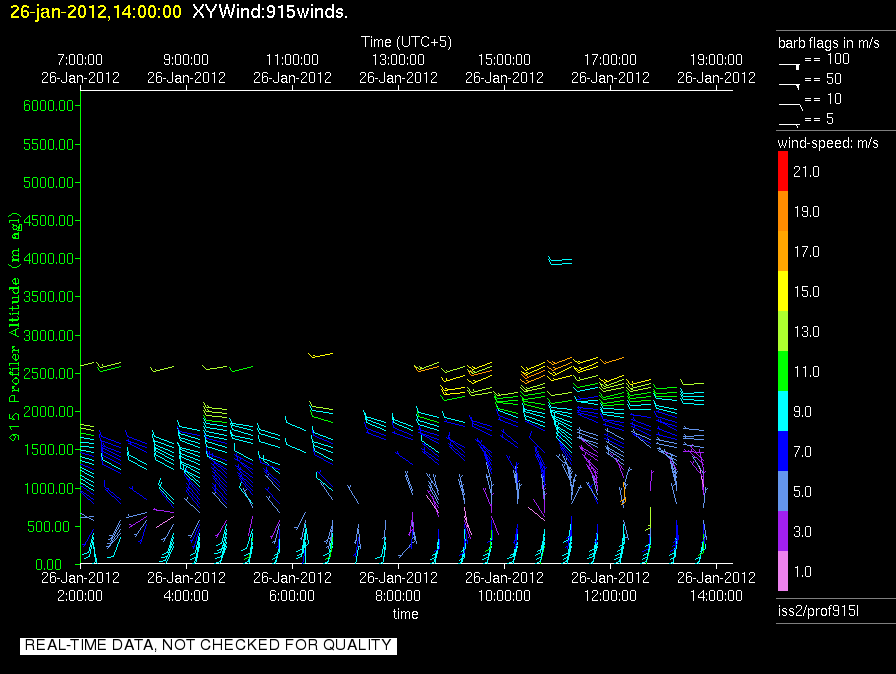Click the '3000.00' altitude tick label

click(x=49, y=335)
